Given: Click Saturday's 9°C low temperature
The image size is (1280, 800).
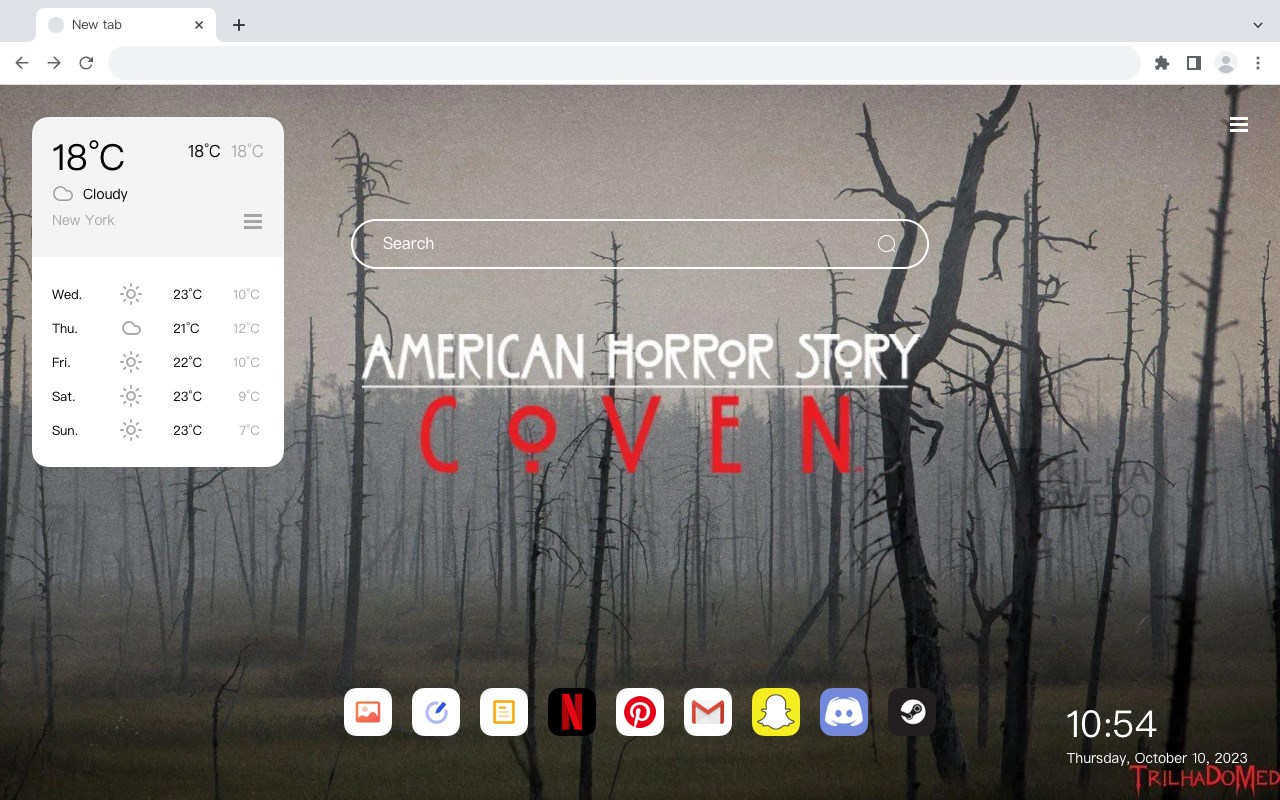Looking at the screenshot, I should point(249,396).
